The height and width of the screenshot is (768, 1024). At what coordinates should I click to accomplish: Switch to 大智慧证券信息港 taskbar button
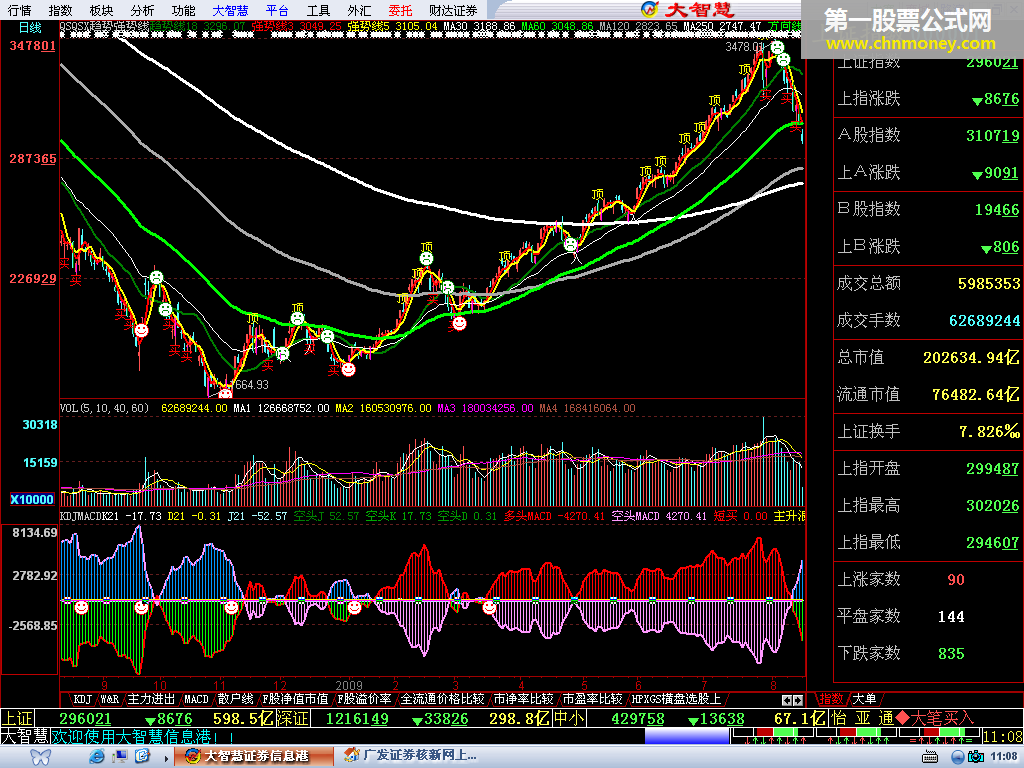(254, 756)
